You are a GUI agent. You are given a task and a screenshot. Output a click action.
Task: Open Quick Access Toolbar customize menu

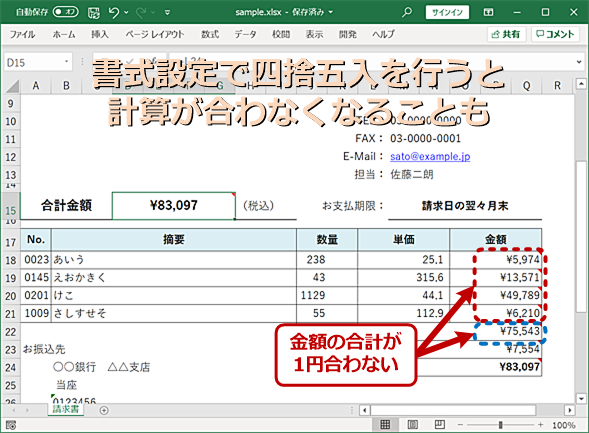click(x=168, y=13)
